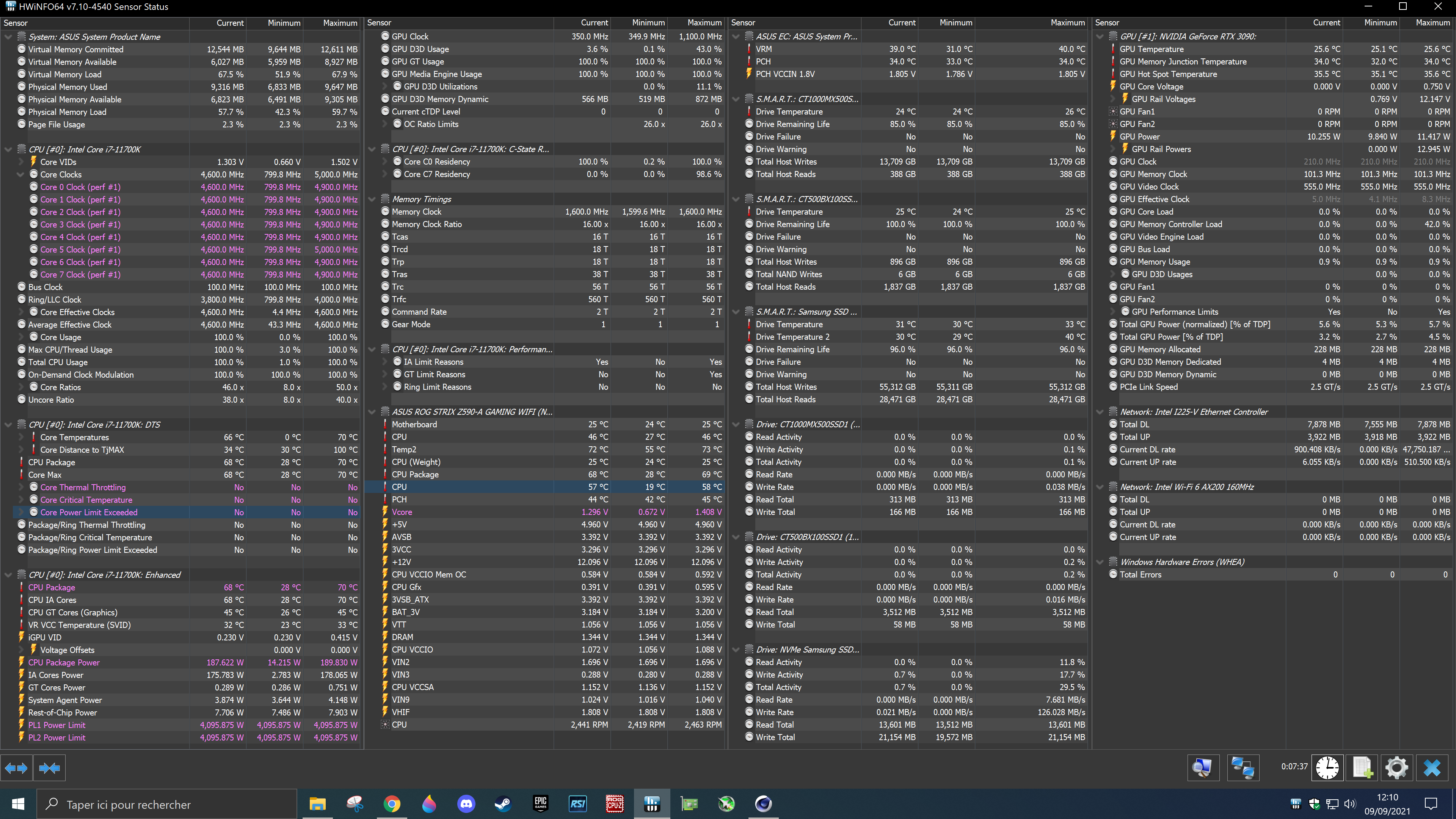Collapse the Windows Hardware Errors (WHEA) group
The image size is (1456, 819).
click(x=1100, y=562)
